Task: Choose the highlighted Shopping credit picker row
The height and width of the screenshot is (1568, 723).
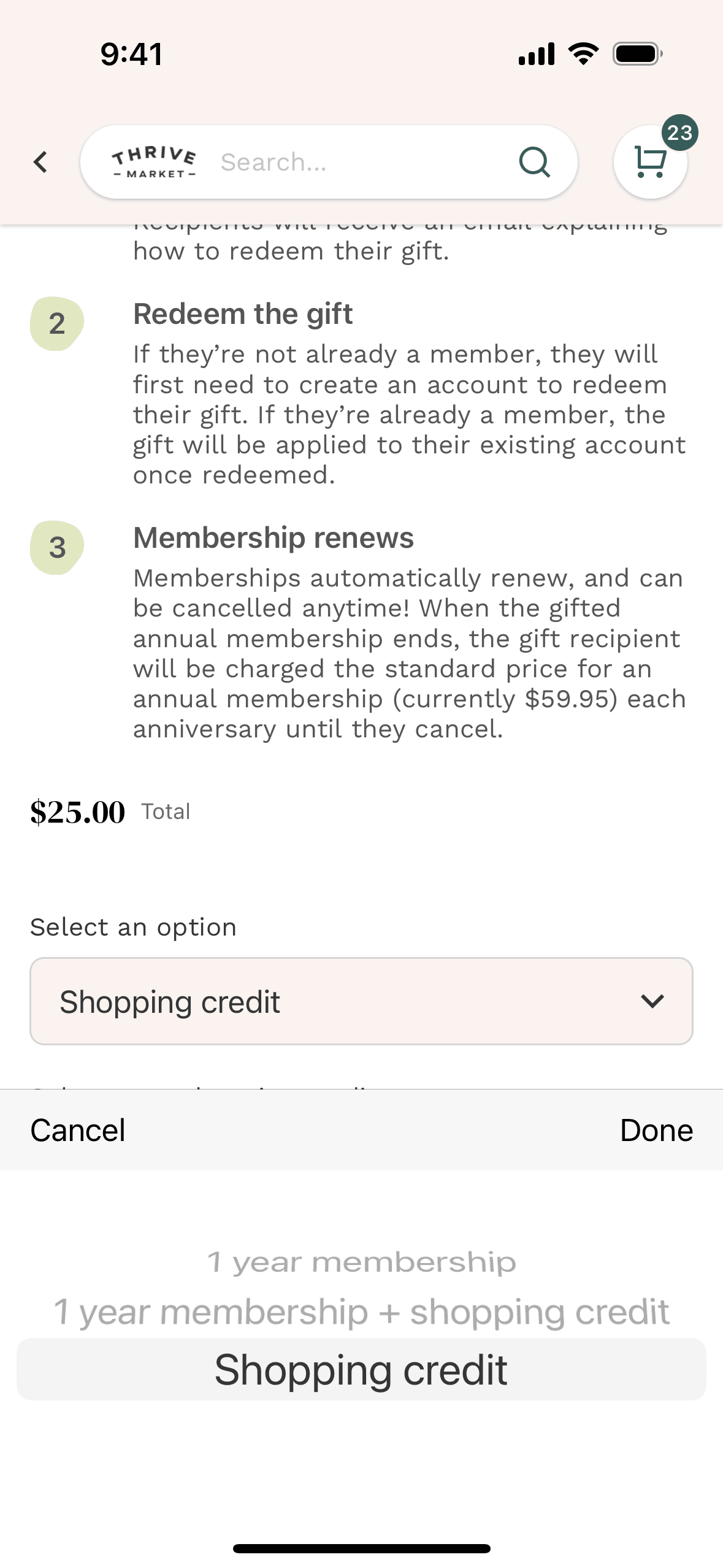Action: pyautogui.click(x=361, y=1370)
